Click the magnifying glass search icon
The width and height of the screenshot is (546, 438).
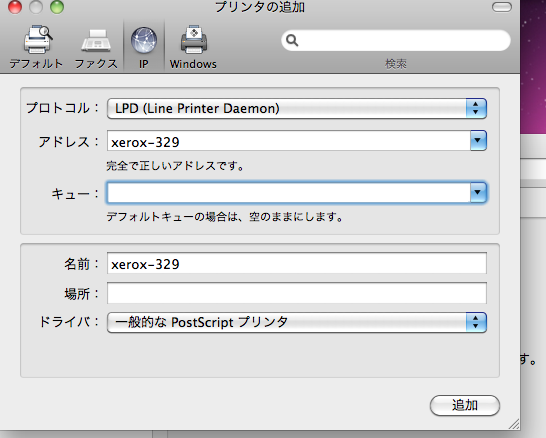(x=292, y=40)
